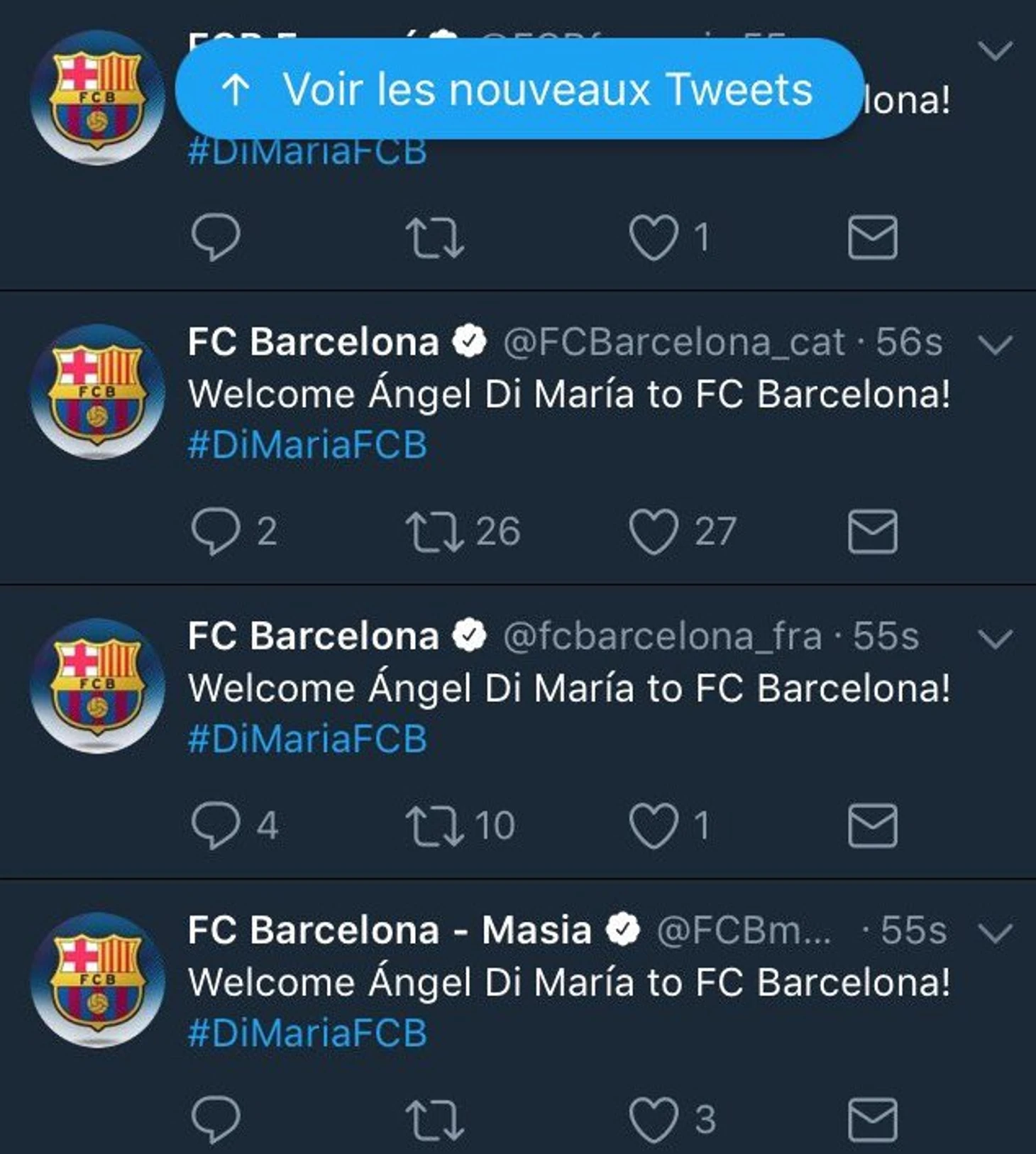This screenshot has width=1036, height=1154.
Task: Like the @FCBarcelona_cat tweet
Action: 653,532
